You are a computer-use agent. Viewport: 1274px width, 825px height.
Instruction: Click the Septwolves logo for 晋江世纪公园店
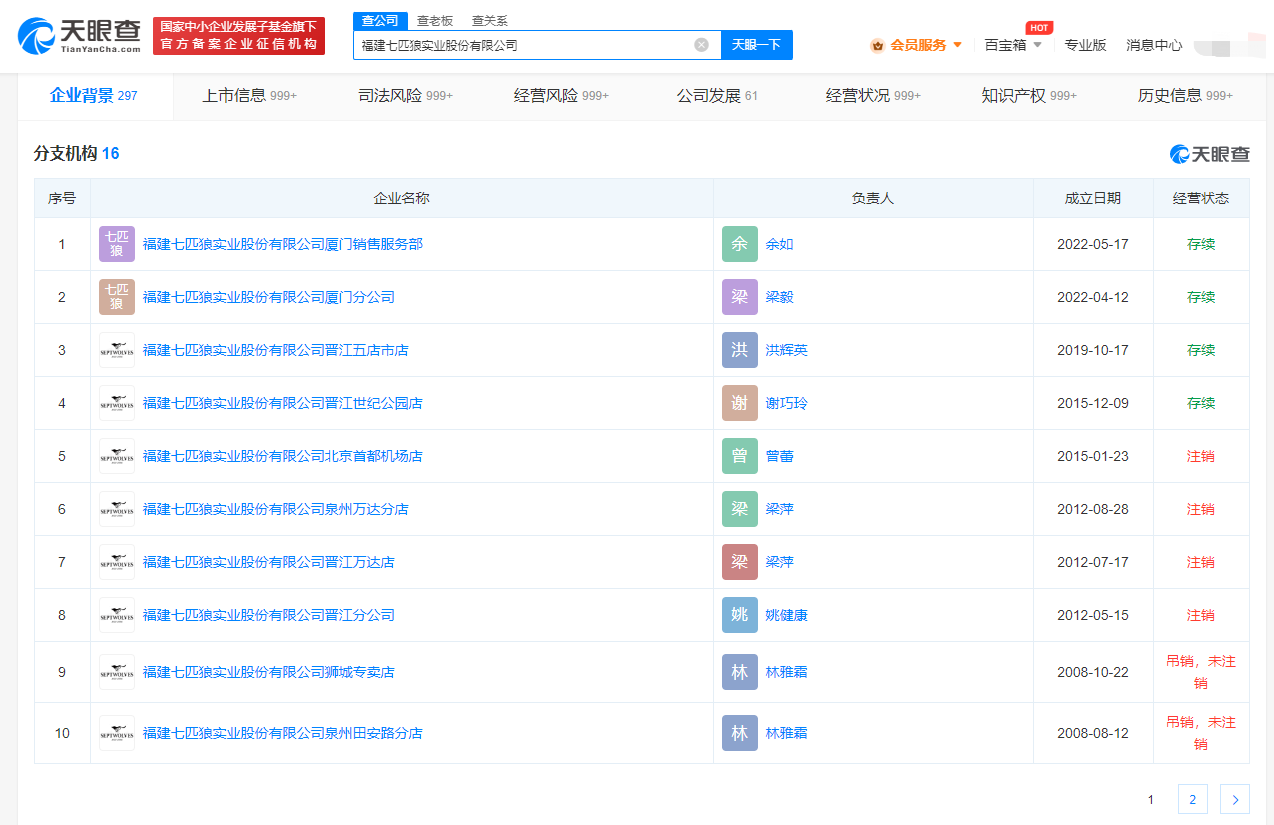point(117,403)
